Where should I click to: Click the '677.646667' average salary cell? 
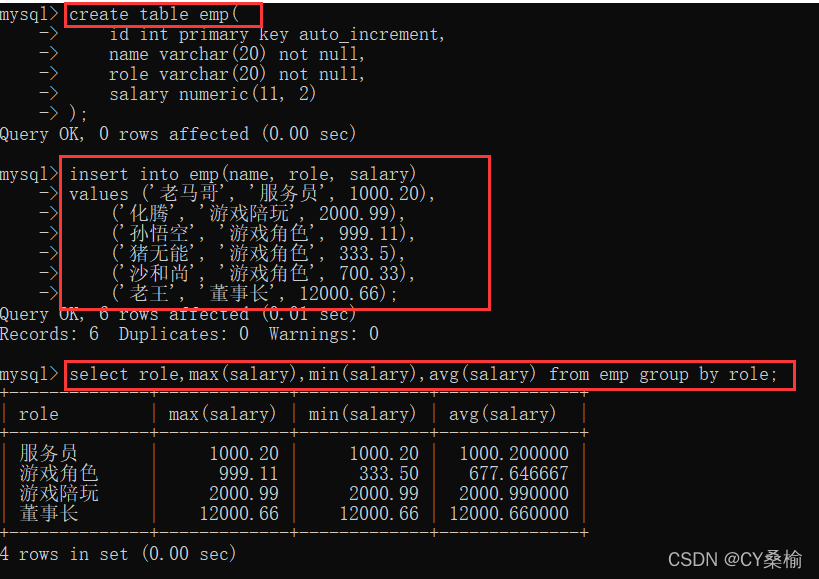click(x=519, y=473)
